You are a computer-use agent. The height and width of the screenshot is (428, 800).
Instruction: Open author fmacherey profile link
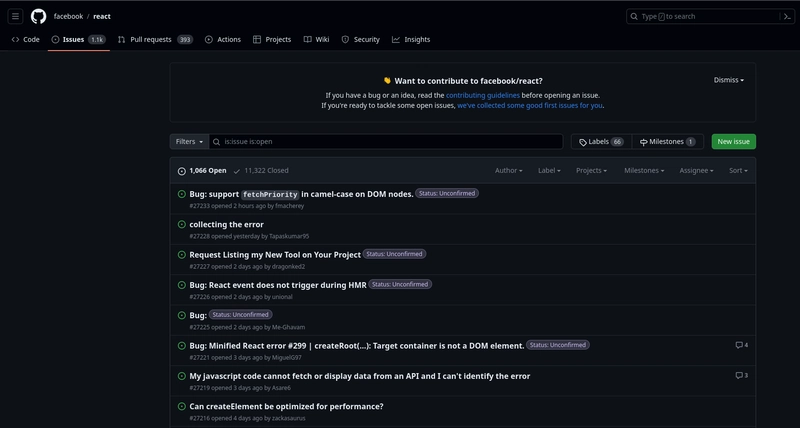[x=290, y=206]
